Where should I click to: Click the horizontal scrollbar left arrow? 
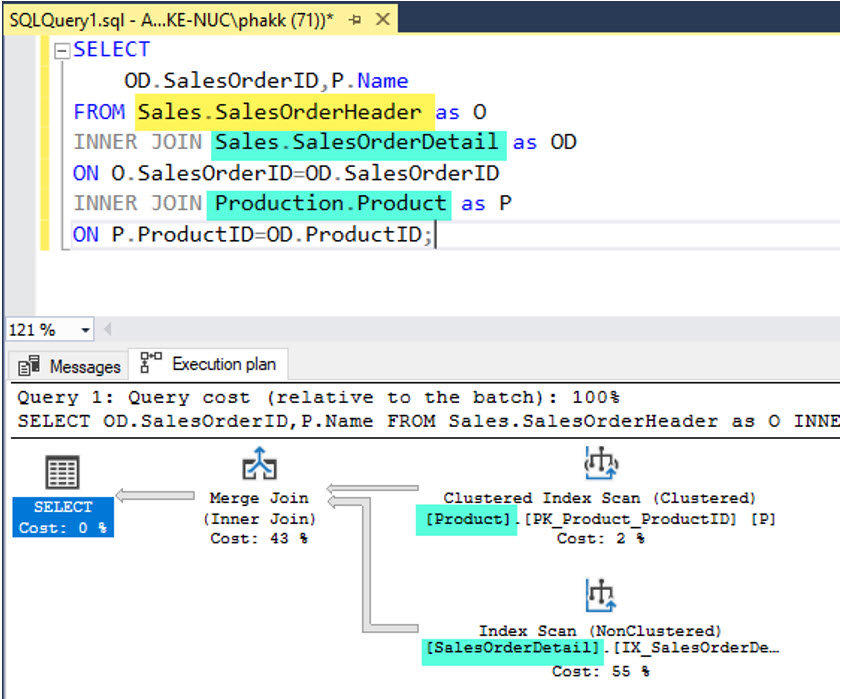pos(108,330)
